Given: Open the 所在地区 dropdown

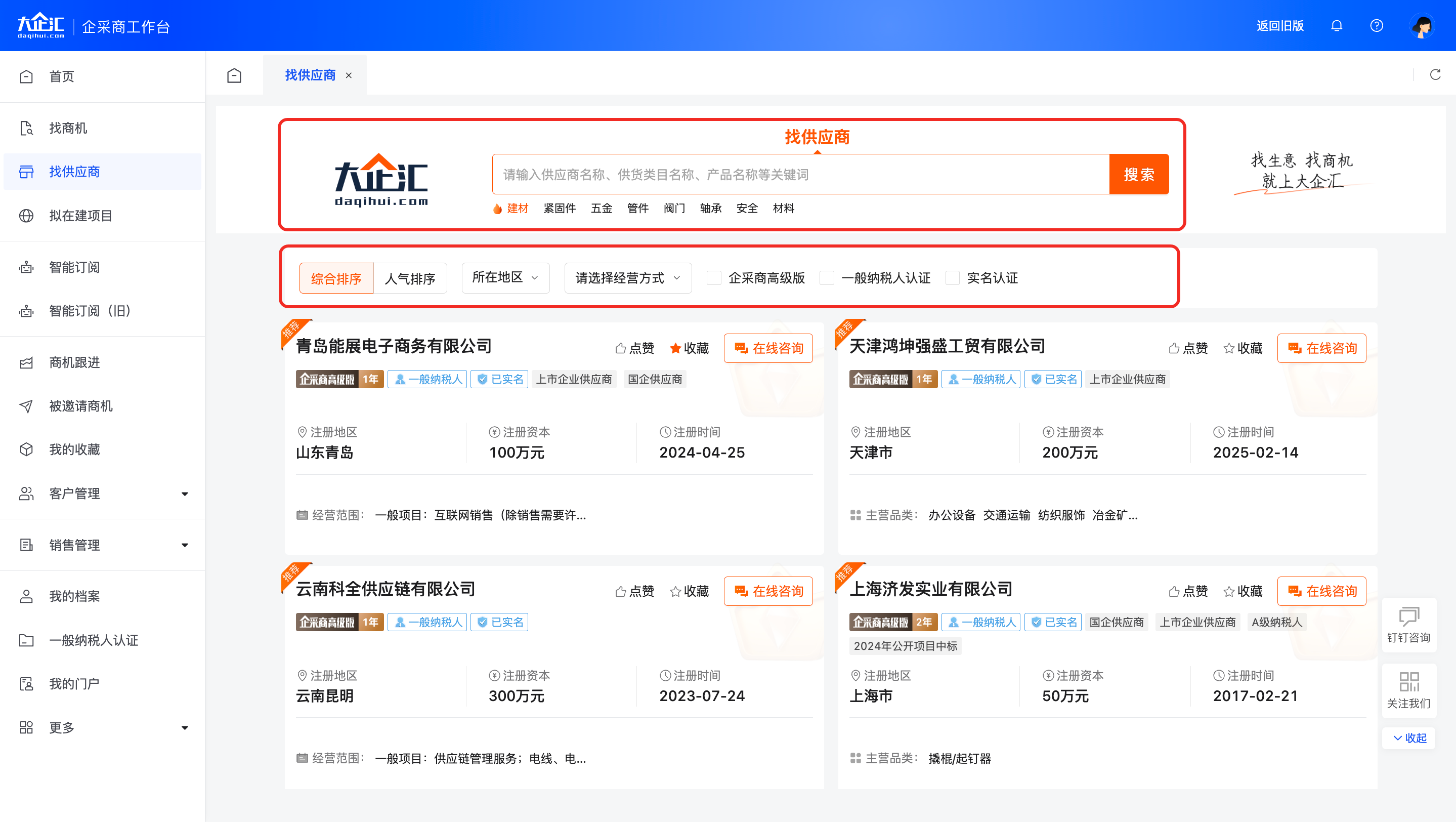Looking at the screenshot, I should click(x=505, y=277).
